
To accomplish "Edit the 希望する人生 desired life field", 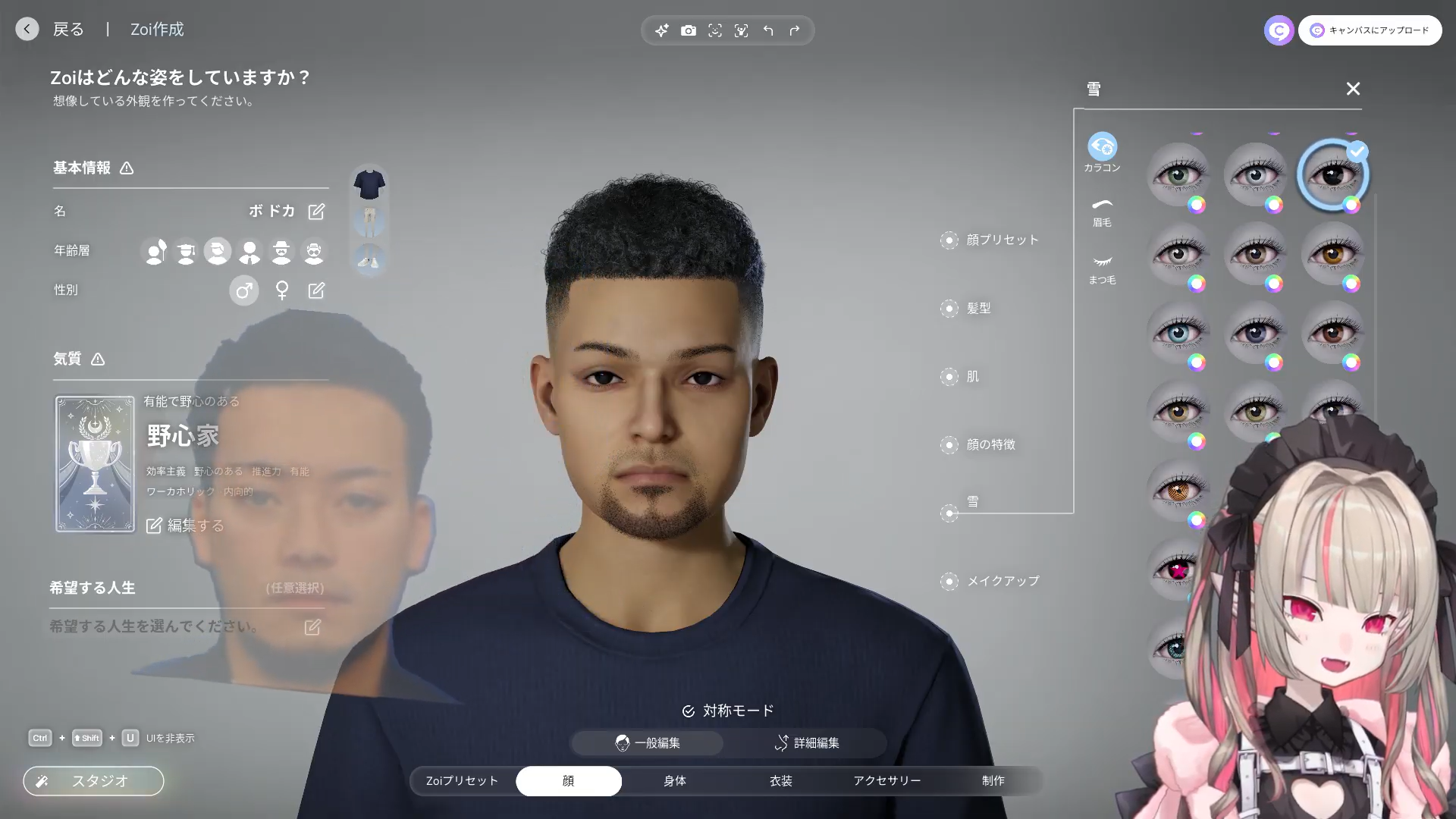I will [x=312, y=627].
